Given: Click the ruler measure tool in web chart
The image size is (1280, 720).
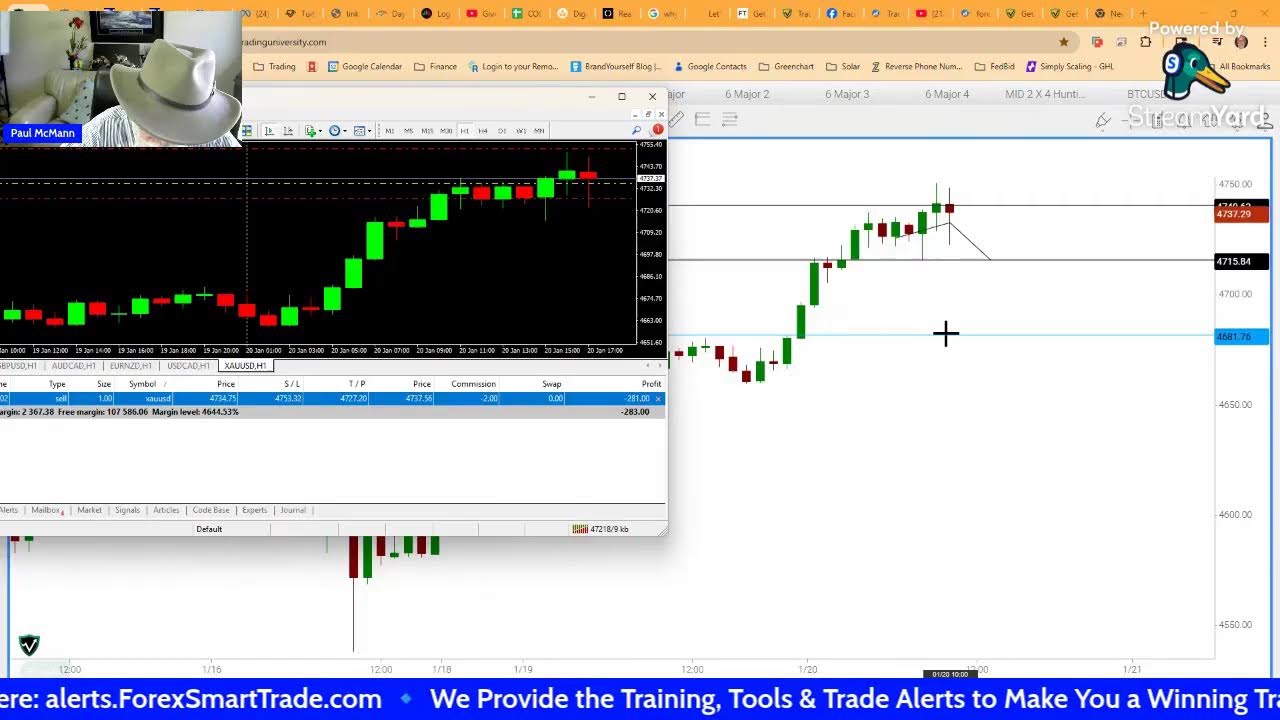Looking at the screenshot, I should 676,120.
